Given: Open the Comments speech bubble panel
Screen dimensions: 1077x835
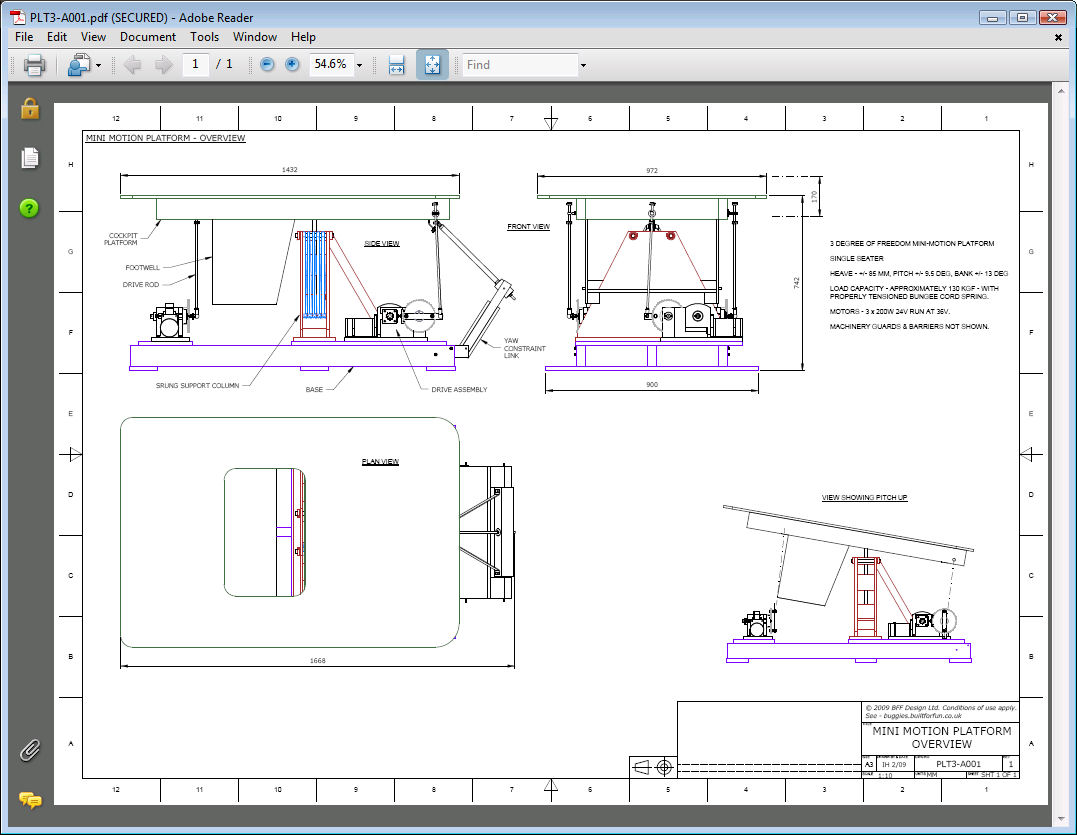Looking at the screenshot, I should coord(30,799).
